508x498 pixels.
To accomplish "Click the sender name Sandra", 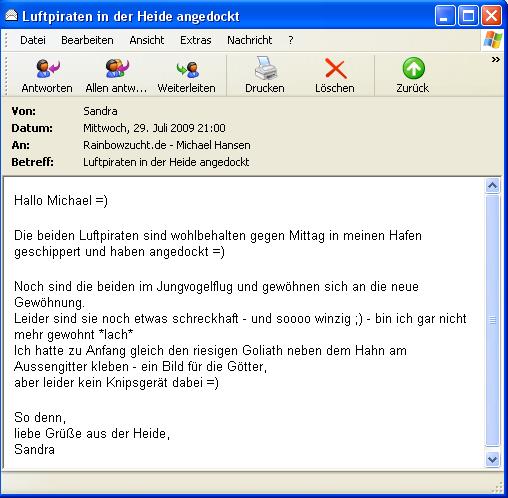I will [100, 111].
